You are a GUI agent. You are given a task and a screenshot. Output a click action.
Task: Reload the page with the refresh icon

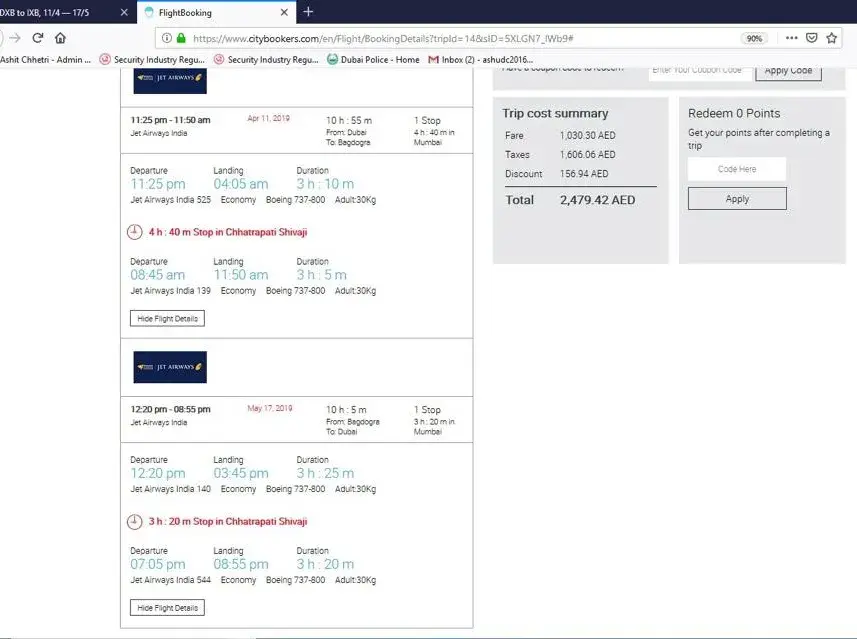pyautogui.click(x=38, y=38)
